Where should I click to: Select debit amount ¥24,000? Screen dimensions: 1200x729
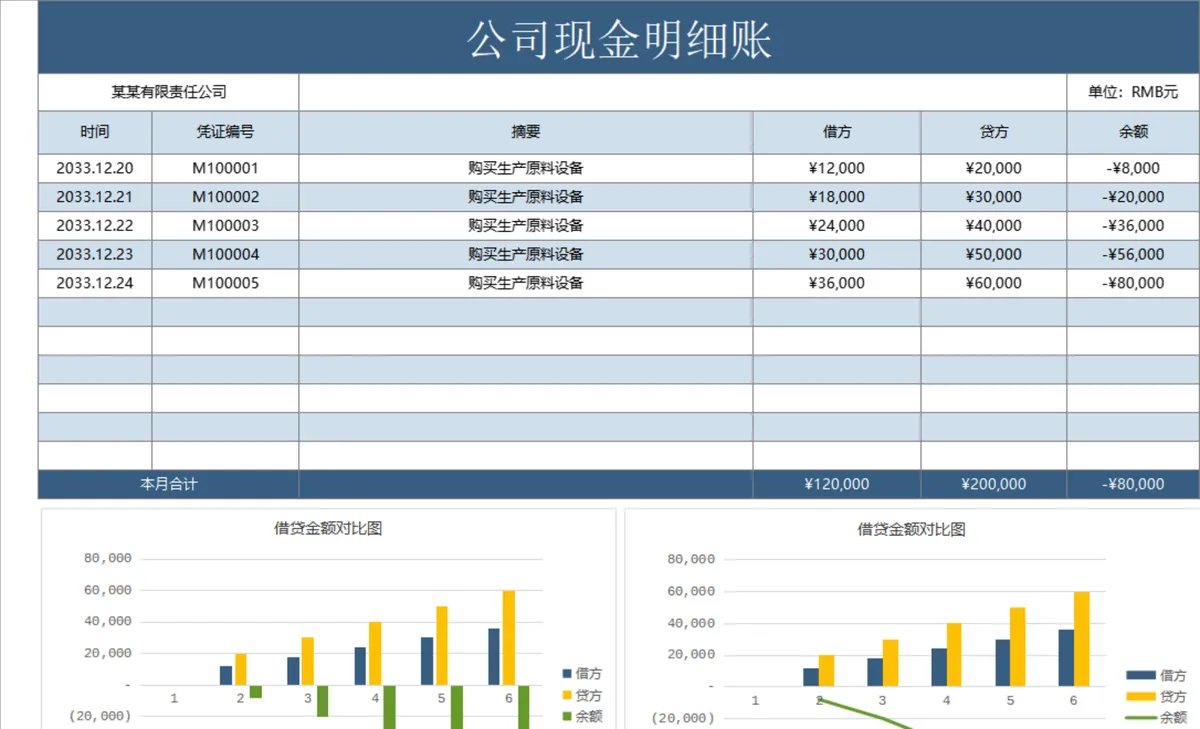point(837,226)
